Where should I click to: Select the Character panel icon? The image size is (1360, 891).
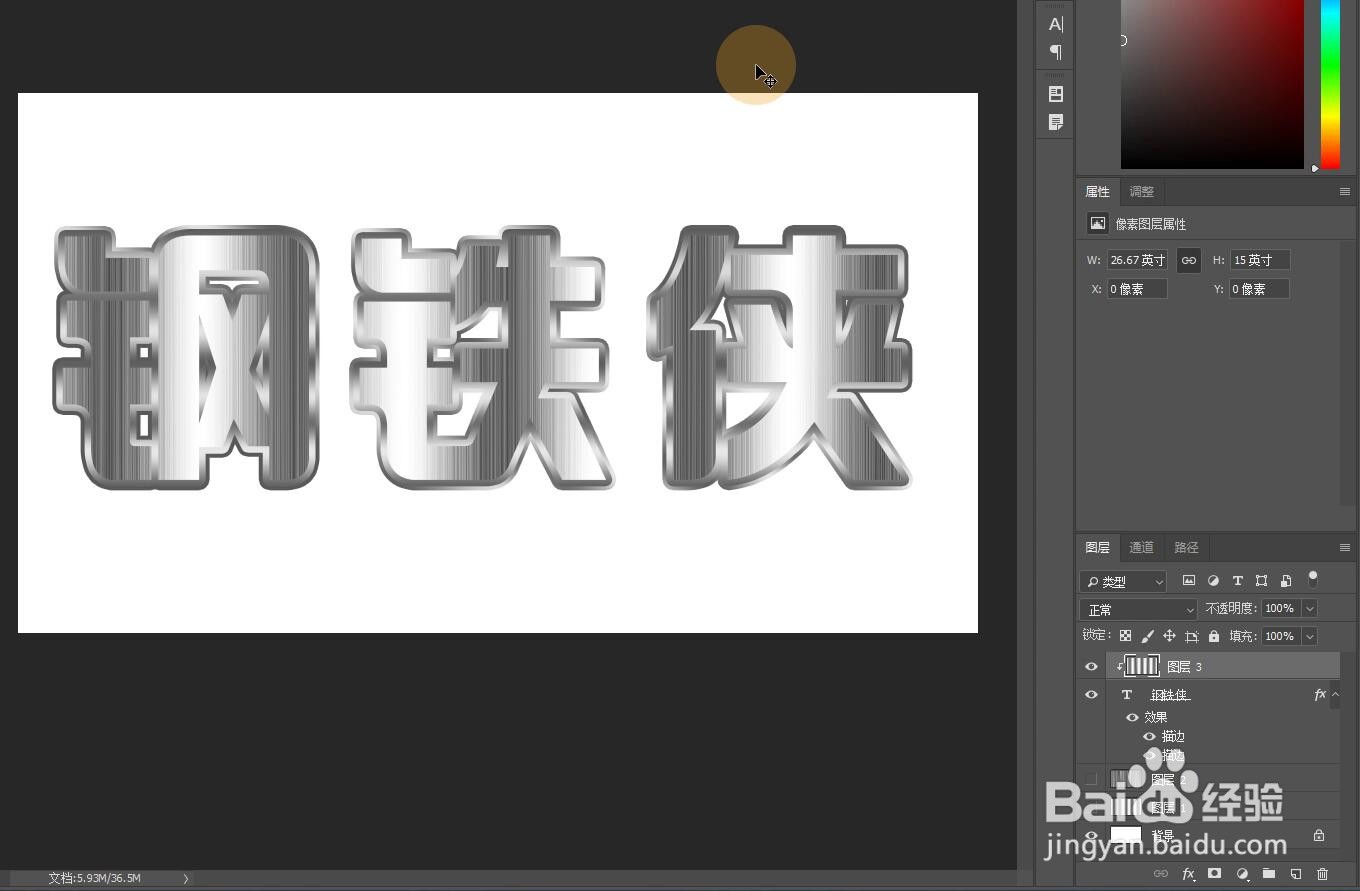[1054, 24]
